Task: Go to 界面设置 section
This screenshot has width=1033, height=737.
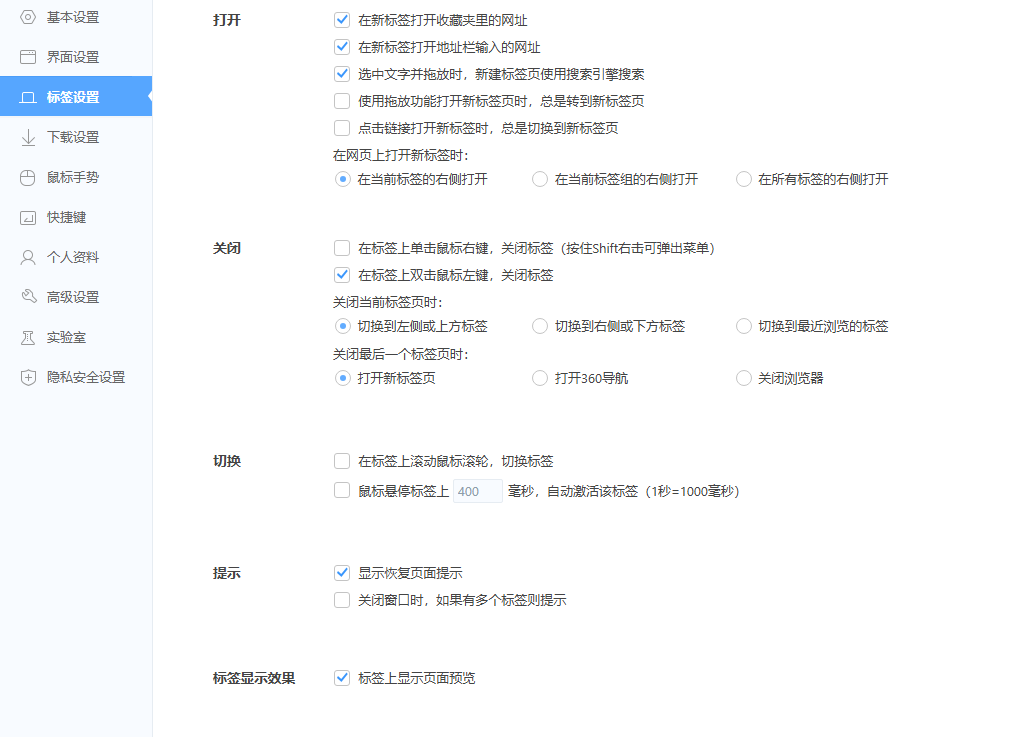Action: click(x=76, y=57)
